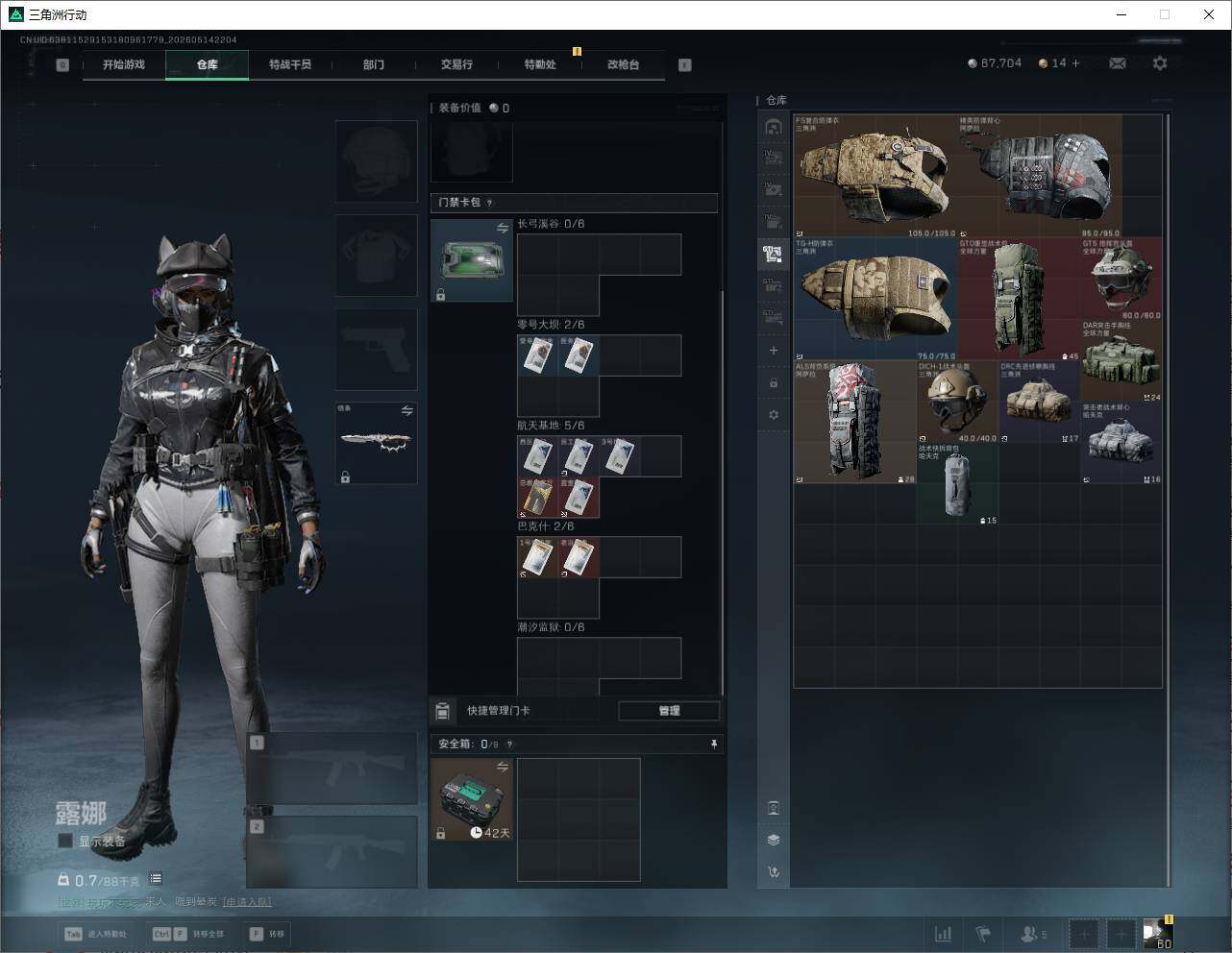Click the Tab 进入特勤处 shortcut button
Screen dimensions: 1232x953
pyautogui.click(x=95, y=934)
